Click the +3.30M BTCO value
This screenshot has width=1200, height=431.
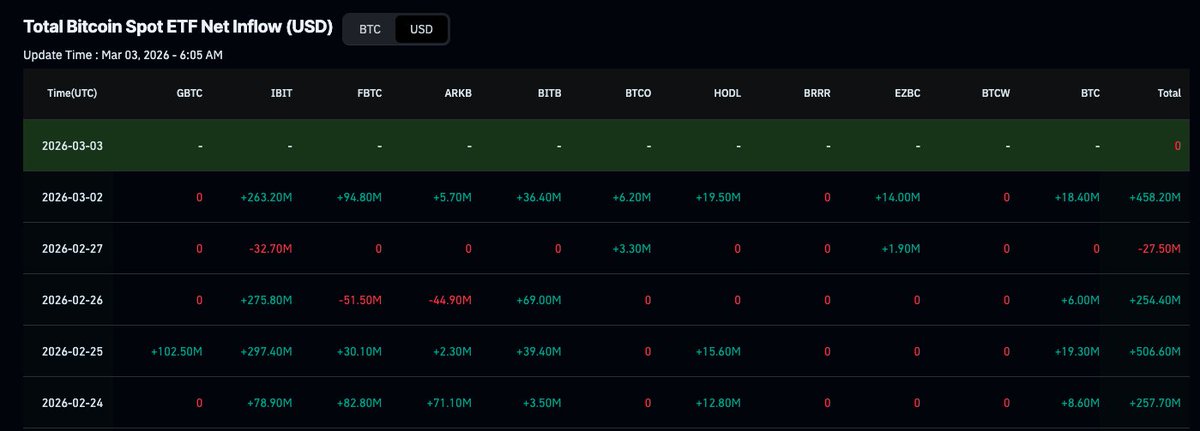[632, 248]
